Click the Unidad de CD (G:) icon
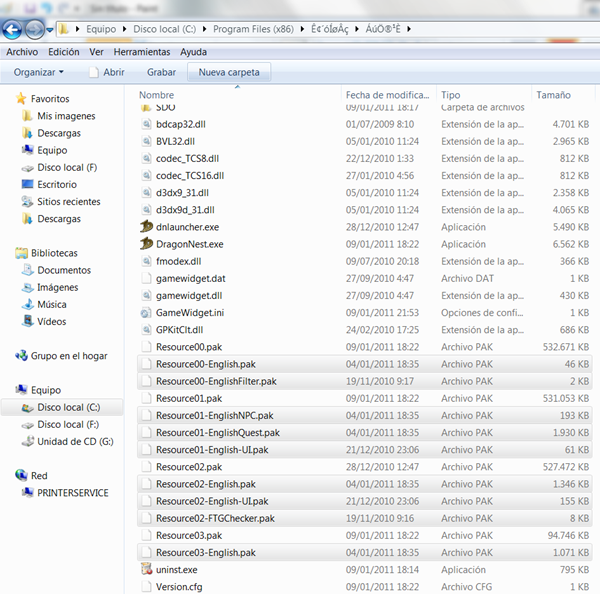The height and width of the screenshot is (594, 600). (27, 441)
